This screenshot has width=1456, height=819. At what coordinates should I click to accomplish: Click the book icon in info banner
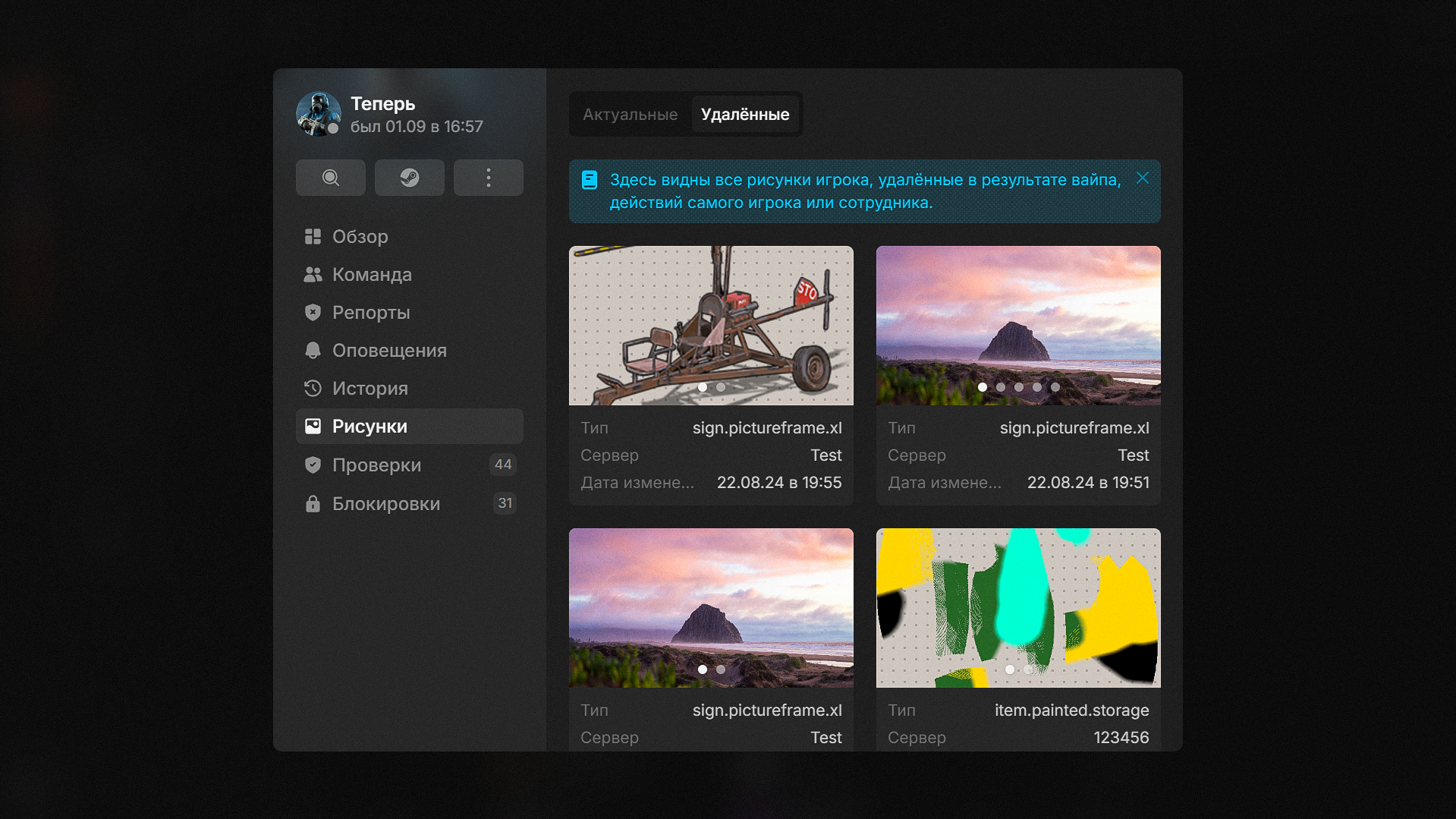[590, 180]
